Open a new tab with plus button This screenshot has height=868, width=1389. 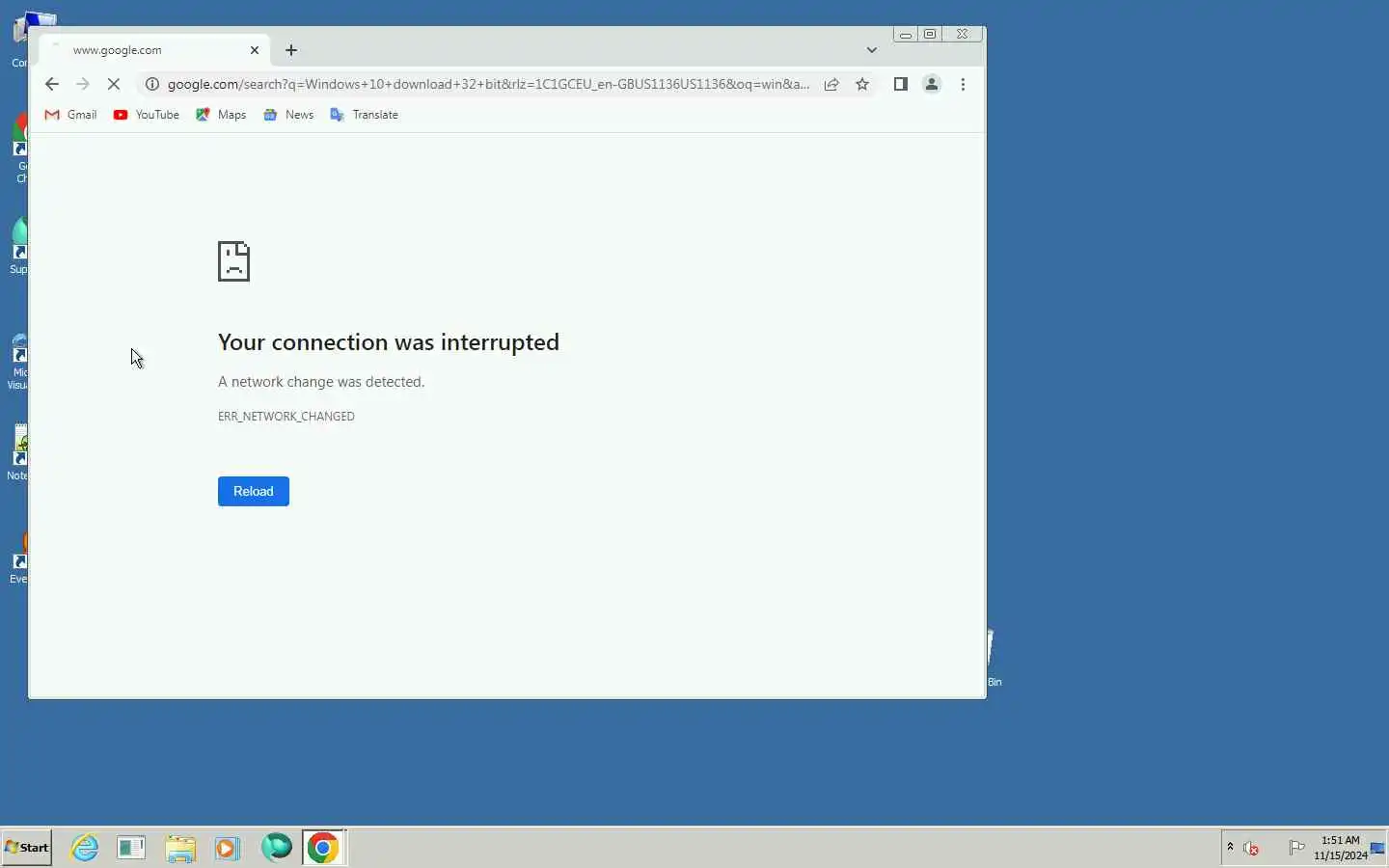point(291,50)
